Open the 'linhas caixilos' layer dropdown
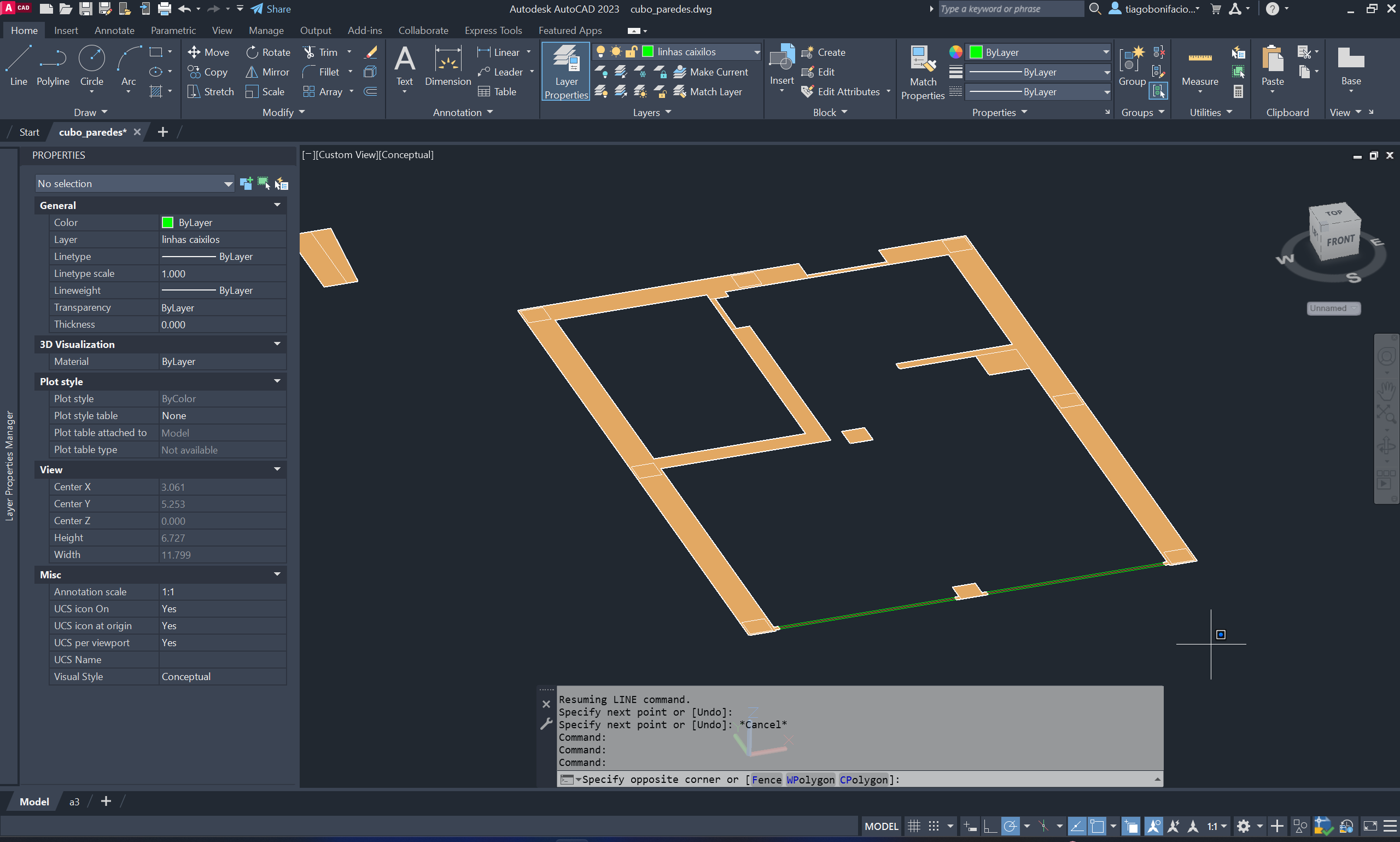This screenshot has width=1400, height=842. pyautogui.click(x=756, y=51)
